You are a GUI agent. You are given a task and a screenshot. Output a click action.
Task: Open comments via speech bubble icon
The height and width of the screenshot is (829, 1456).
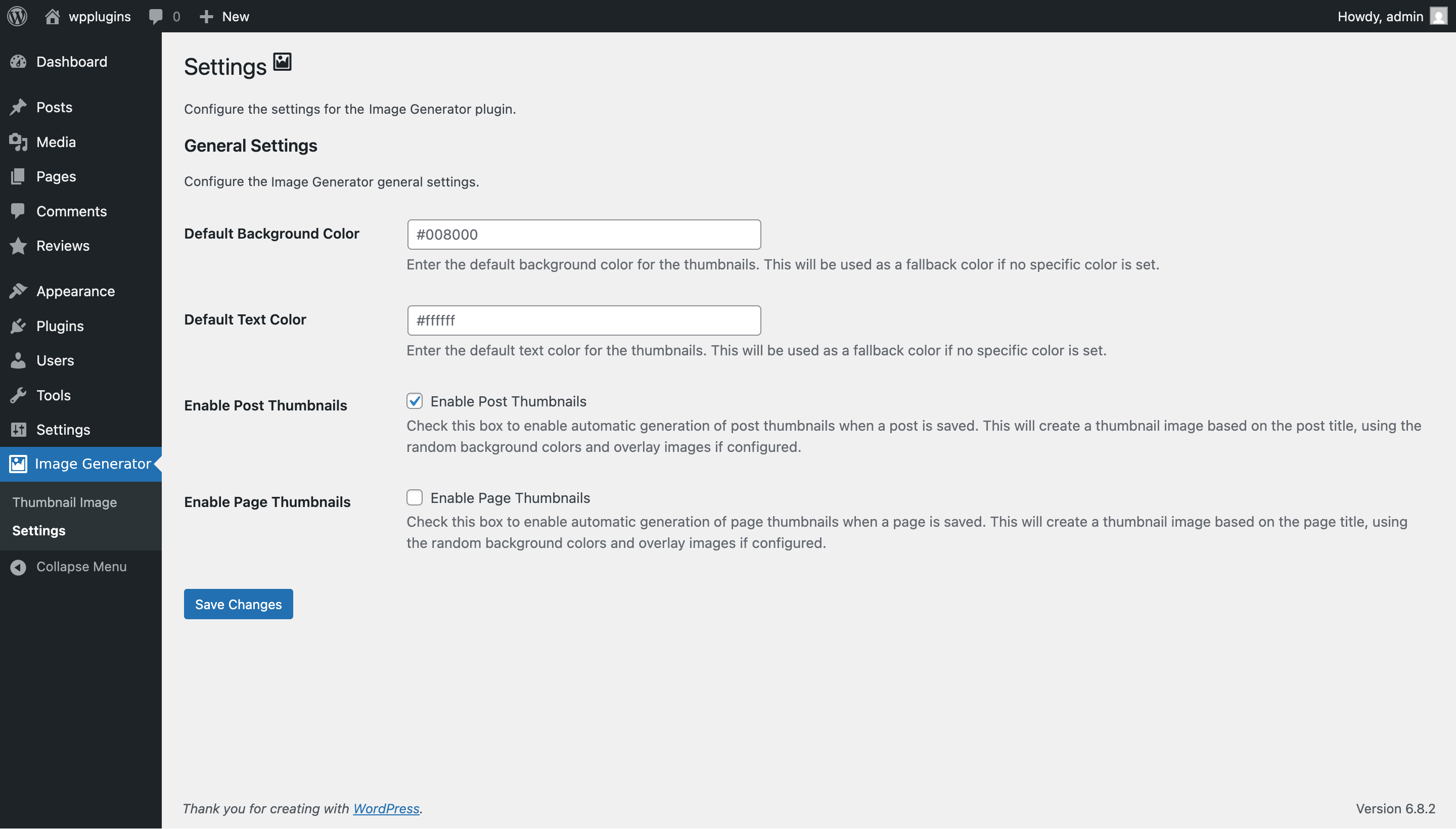point(157,16)
